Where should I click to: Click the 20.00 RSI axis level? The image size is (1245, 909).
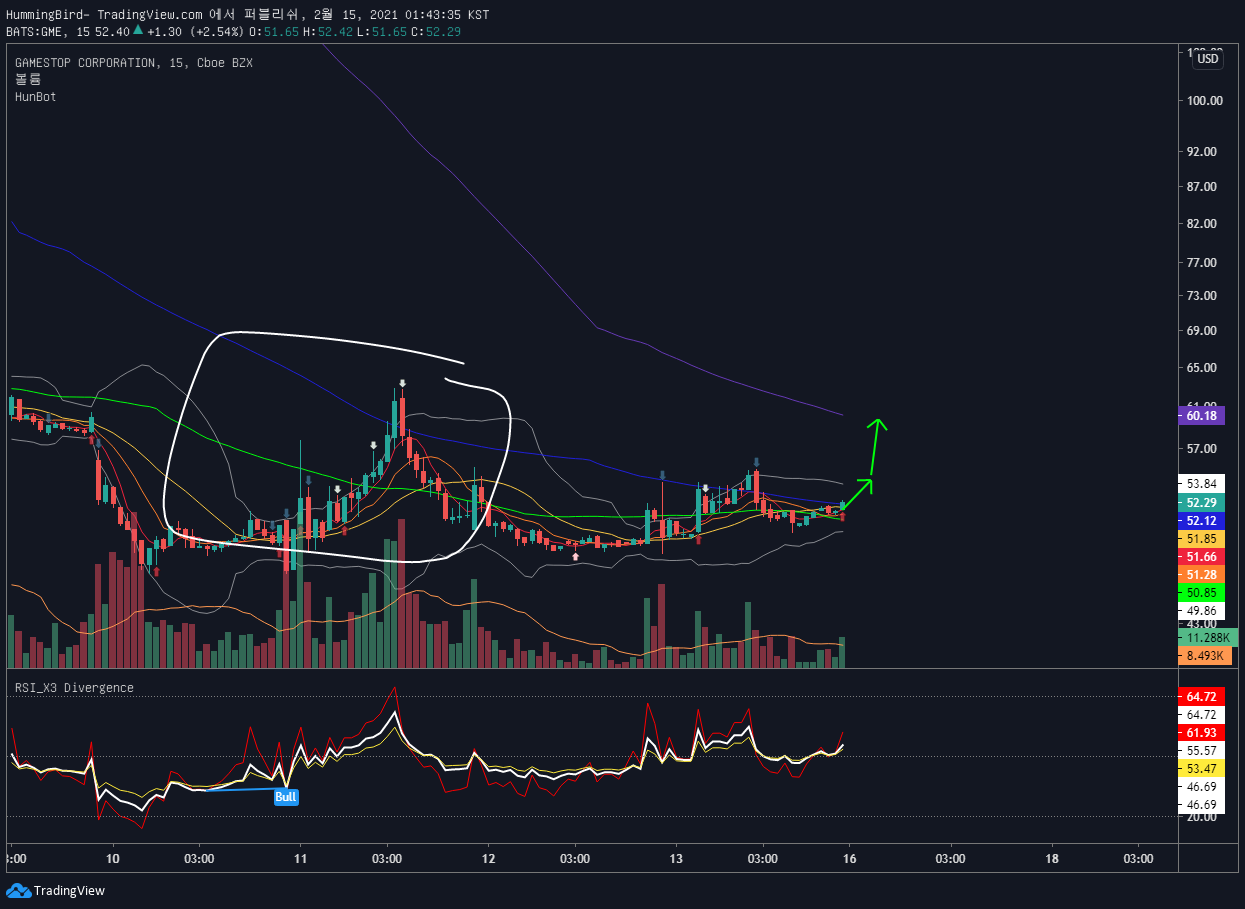(x=1202, y=817)
